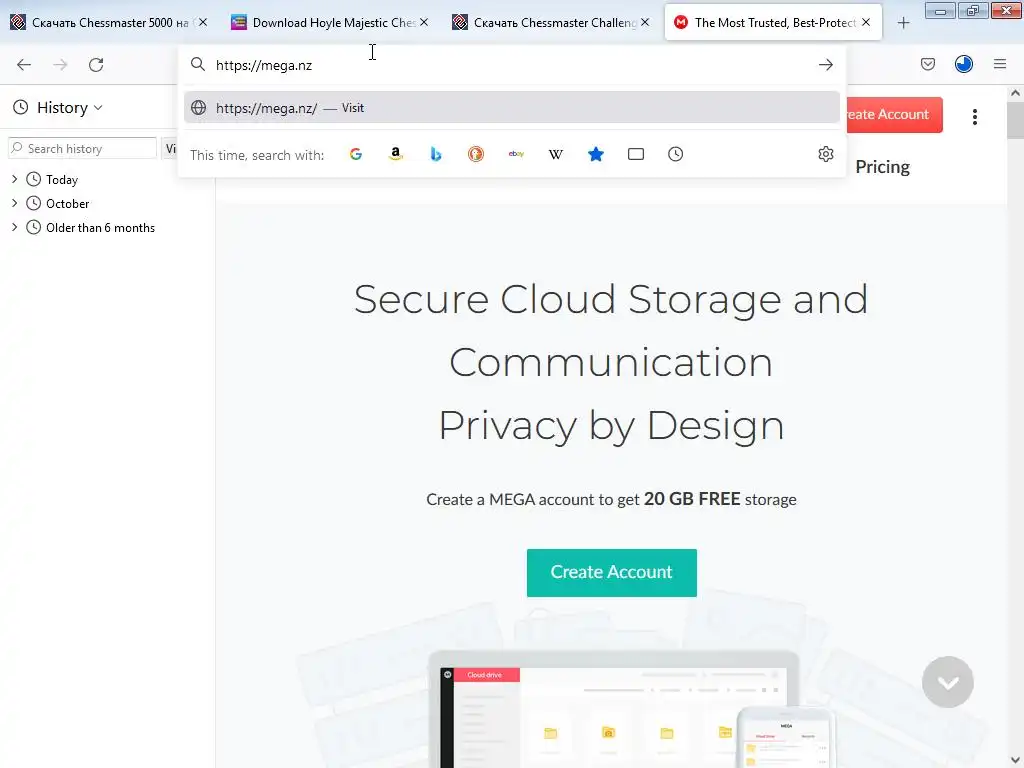Search within History clock icon
This screenshot has height=768, width=1024.
point(675,154)
